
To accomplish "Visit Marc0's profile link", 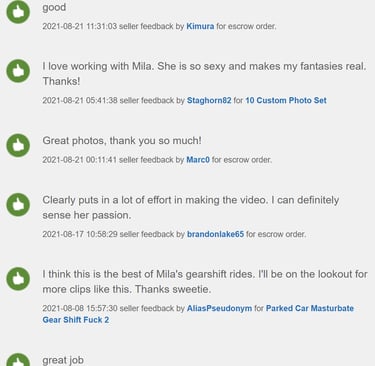I will (198, 160).
